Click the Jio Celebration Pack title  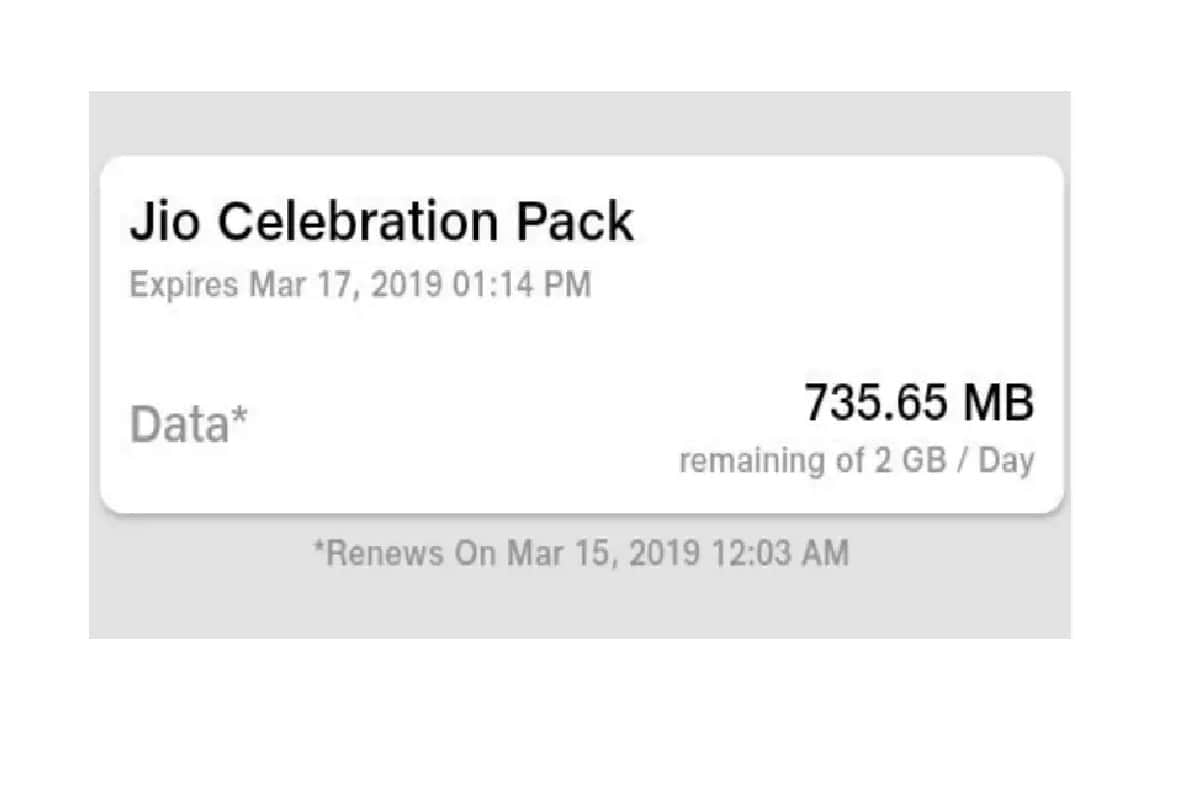383,220
